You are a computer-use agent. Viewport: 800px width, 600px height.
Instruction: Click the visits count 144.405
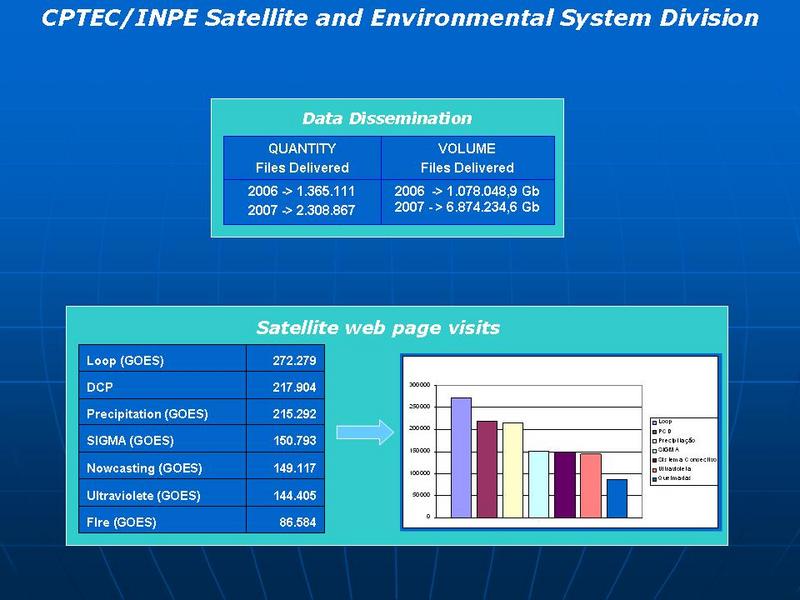coord(294,495)
